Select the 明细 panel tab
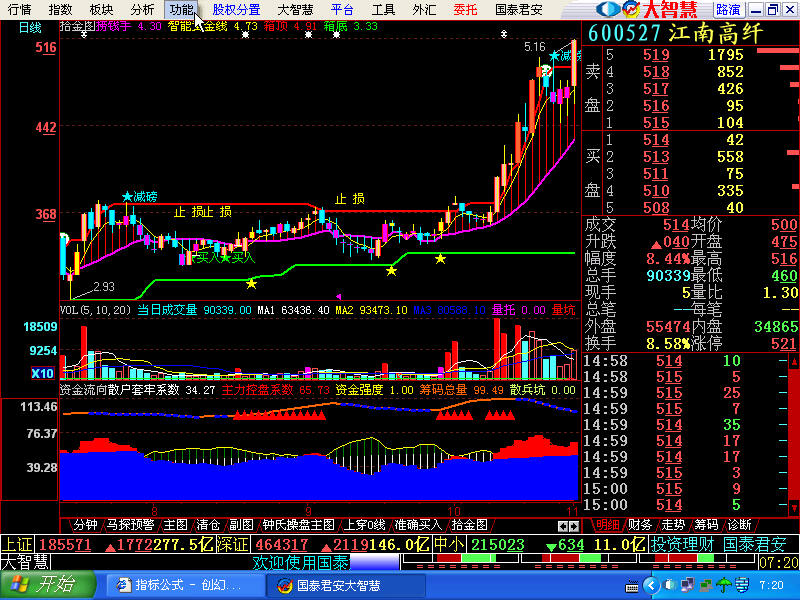This screenshot has height=600, width=800. pos(608,524)
